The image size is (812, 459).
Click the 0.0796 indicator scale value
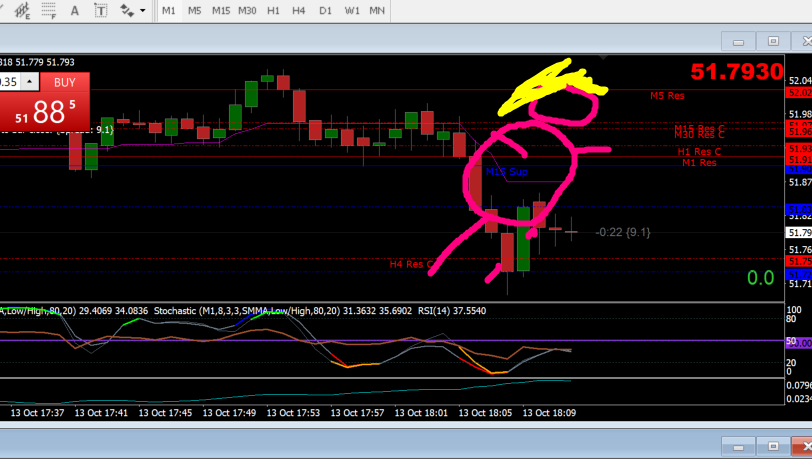pos(799,385)
